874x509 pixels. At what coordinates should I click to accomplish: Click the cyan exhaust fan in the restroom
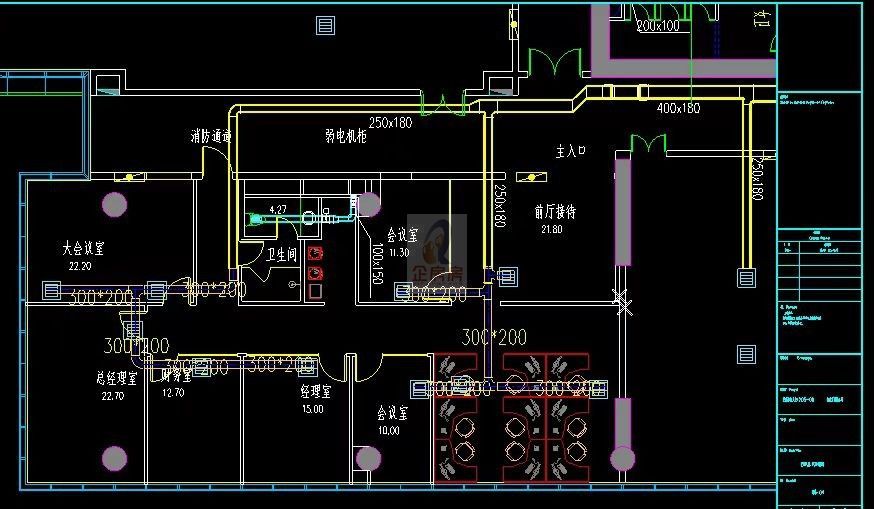tap(254, 219)
